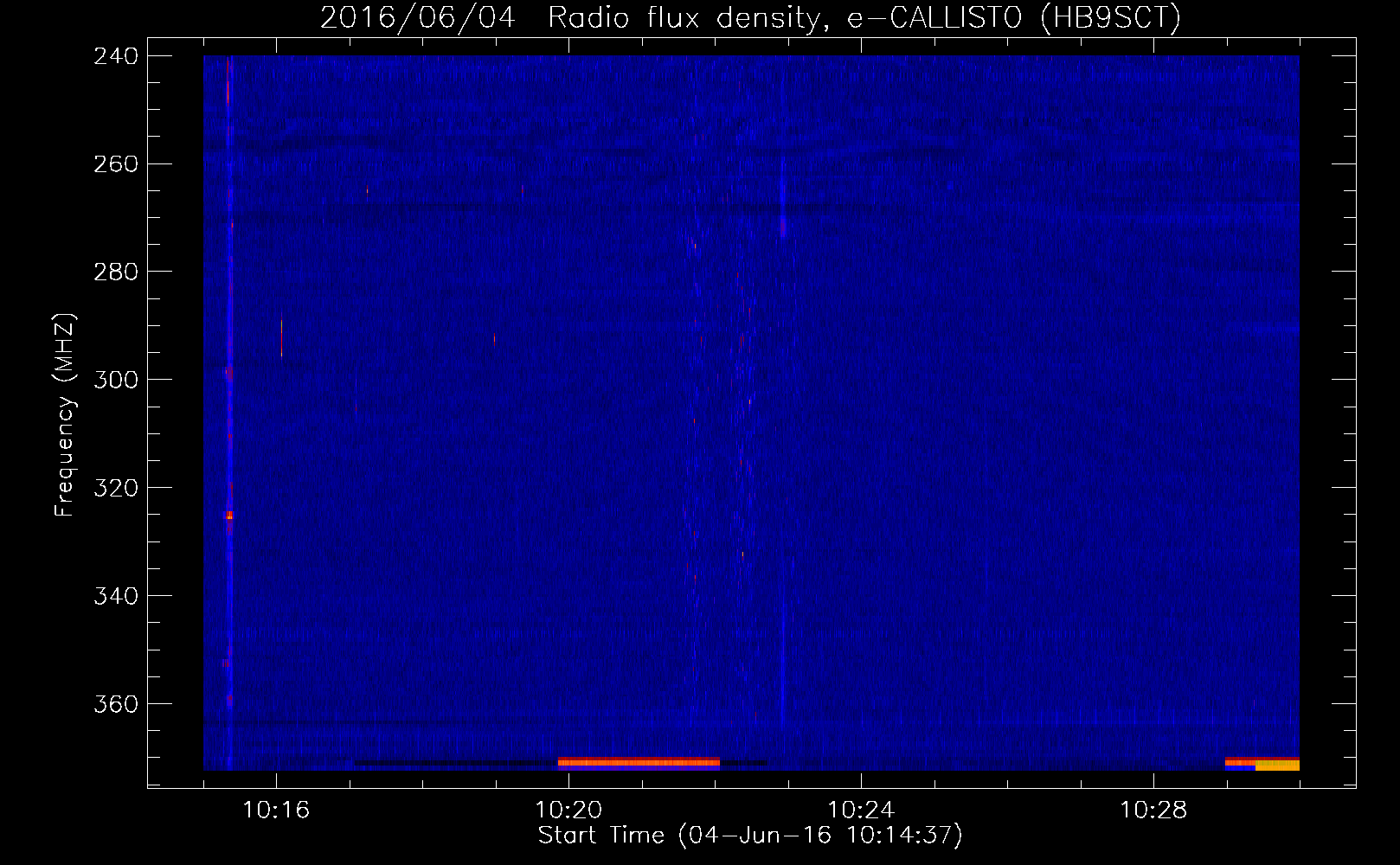Click the orange block at the bottom right of the spectrogram
Viewport: 1400px width, 865px height.
click(1277, 766)
